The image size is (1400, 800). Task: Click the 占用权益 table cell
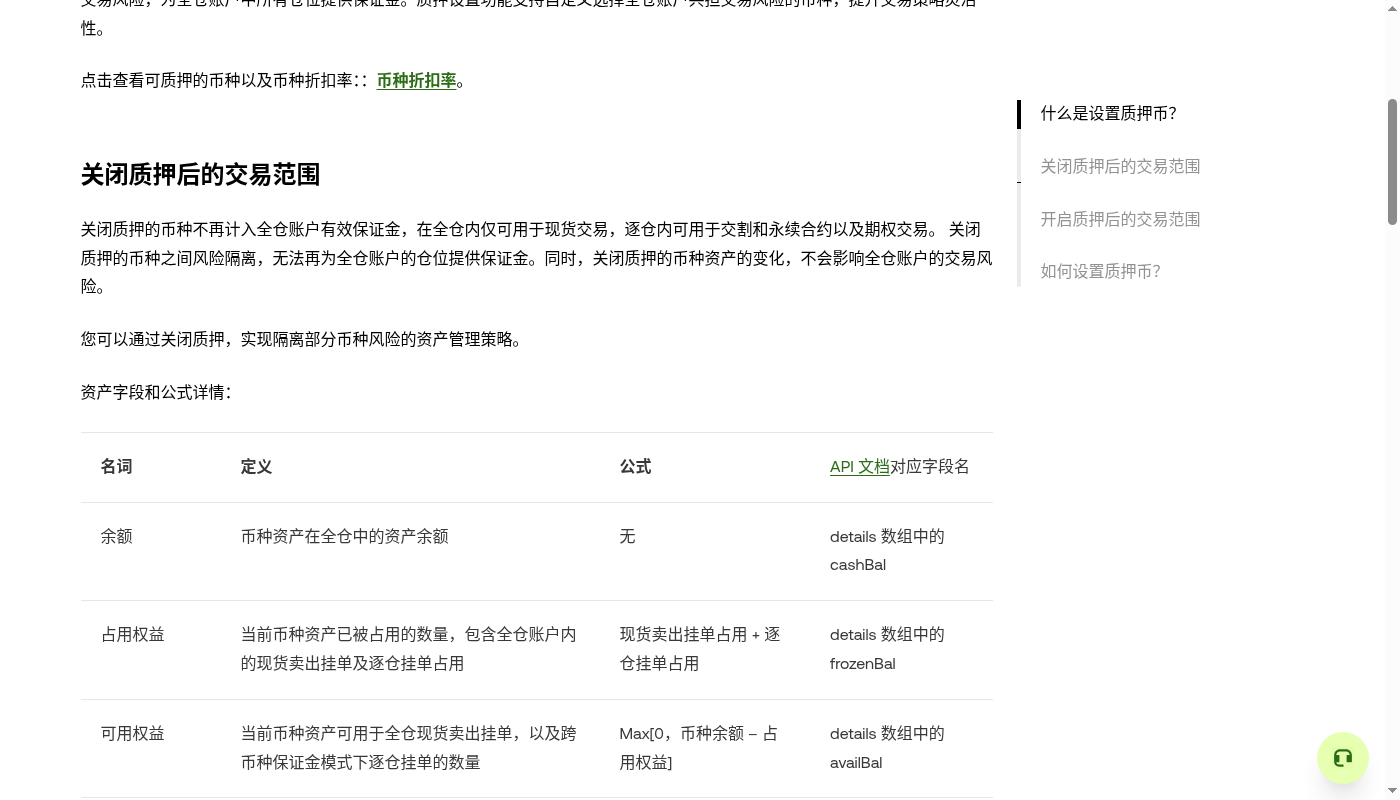132,635
